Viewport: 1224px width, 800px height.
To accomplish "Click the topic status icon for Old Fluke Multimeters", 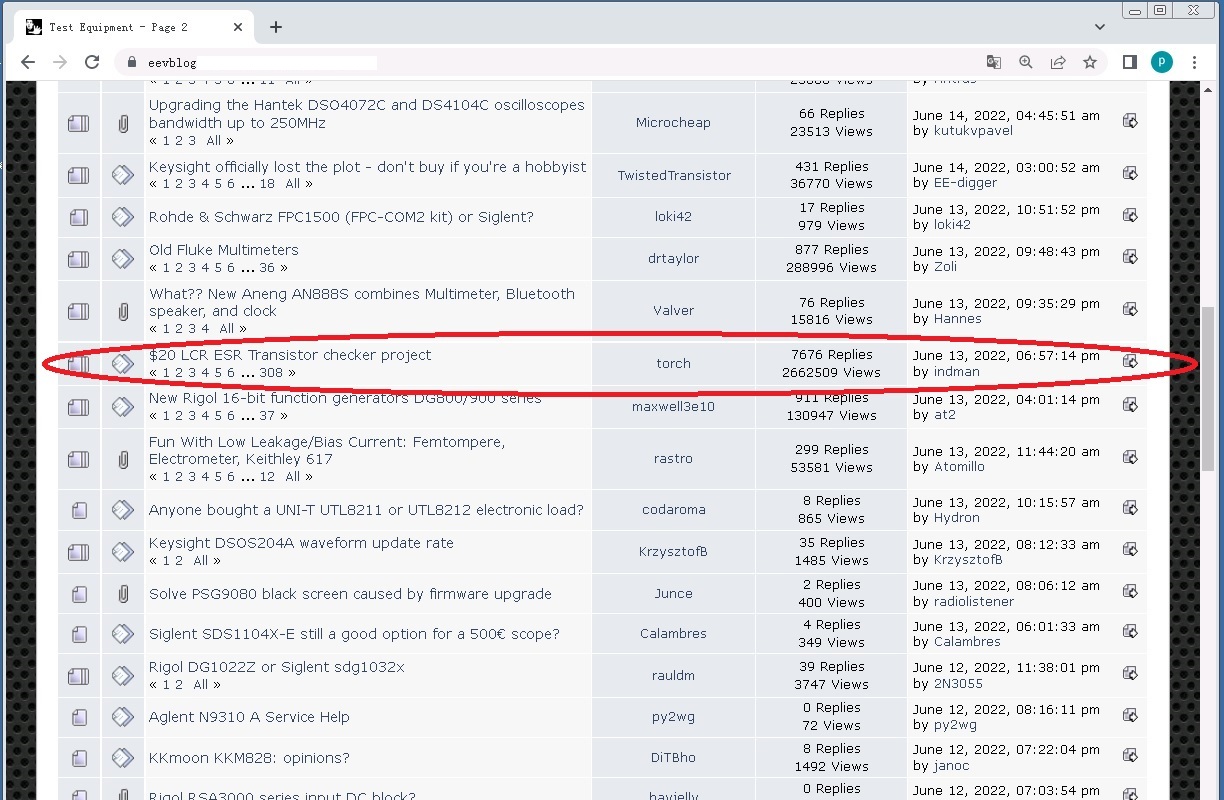I will coord(78,259).
